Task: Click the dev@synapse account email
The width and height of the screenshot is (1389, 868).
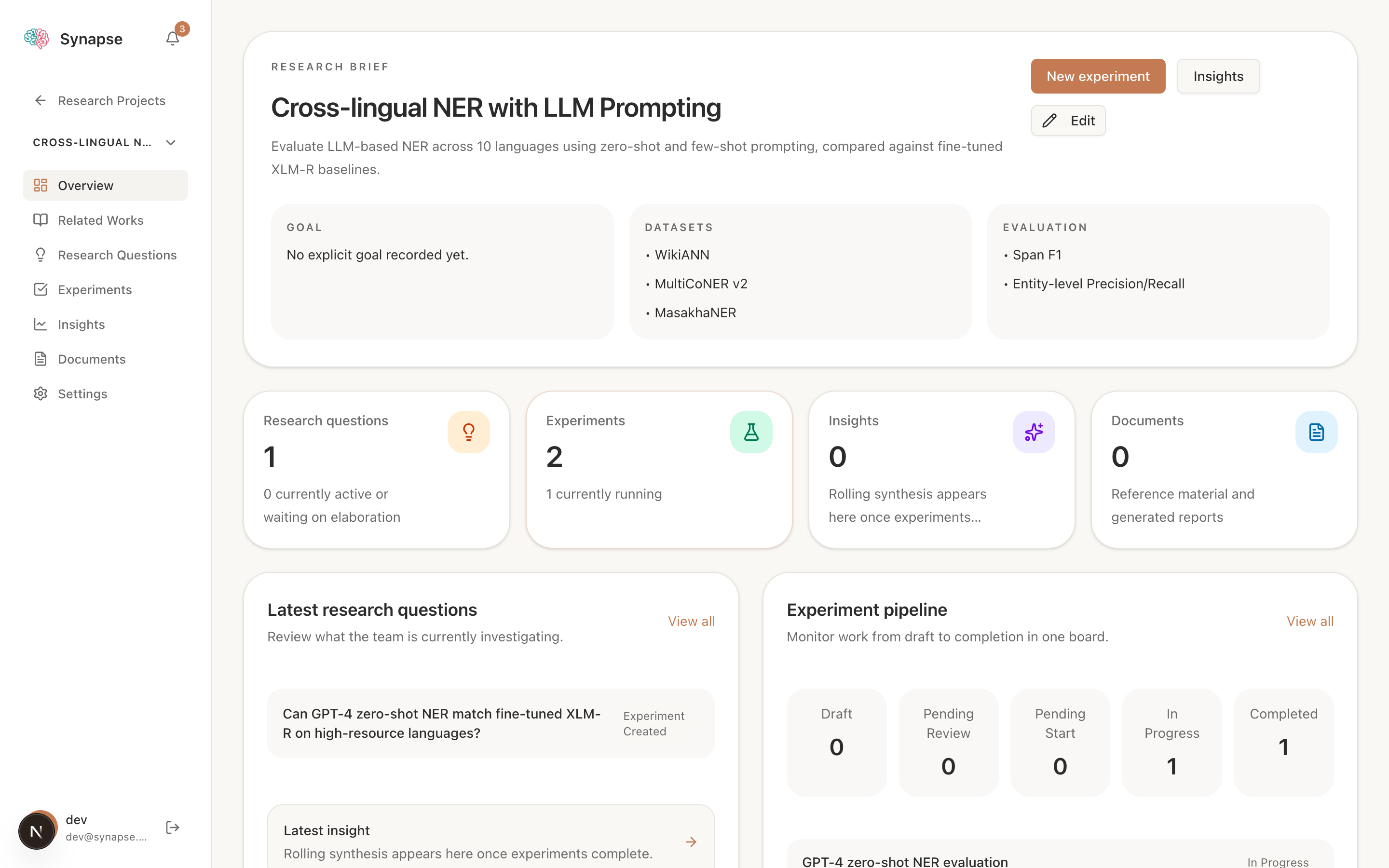Action: click(106, 837)
